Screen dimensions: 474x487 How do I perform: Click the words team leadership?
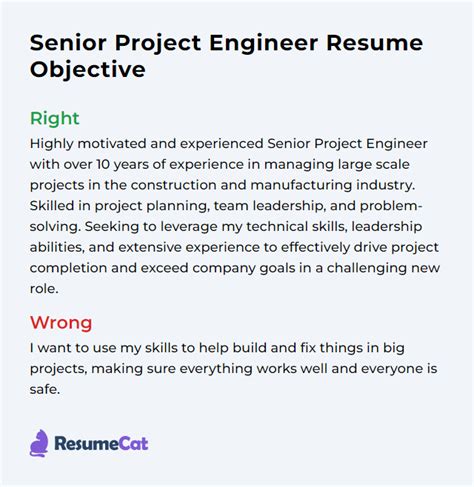(x=269, y=206)
